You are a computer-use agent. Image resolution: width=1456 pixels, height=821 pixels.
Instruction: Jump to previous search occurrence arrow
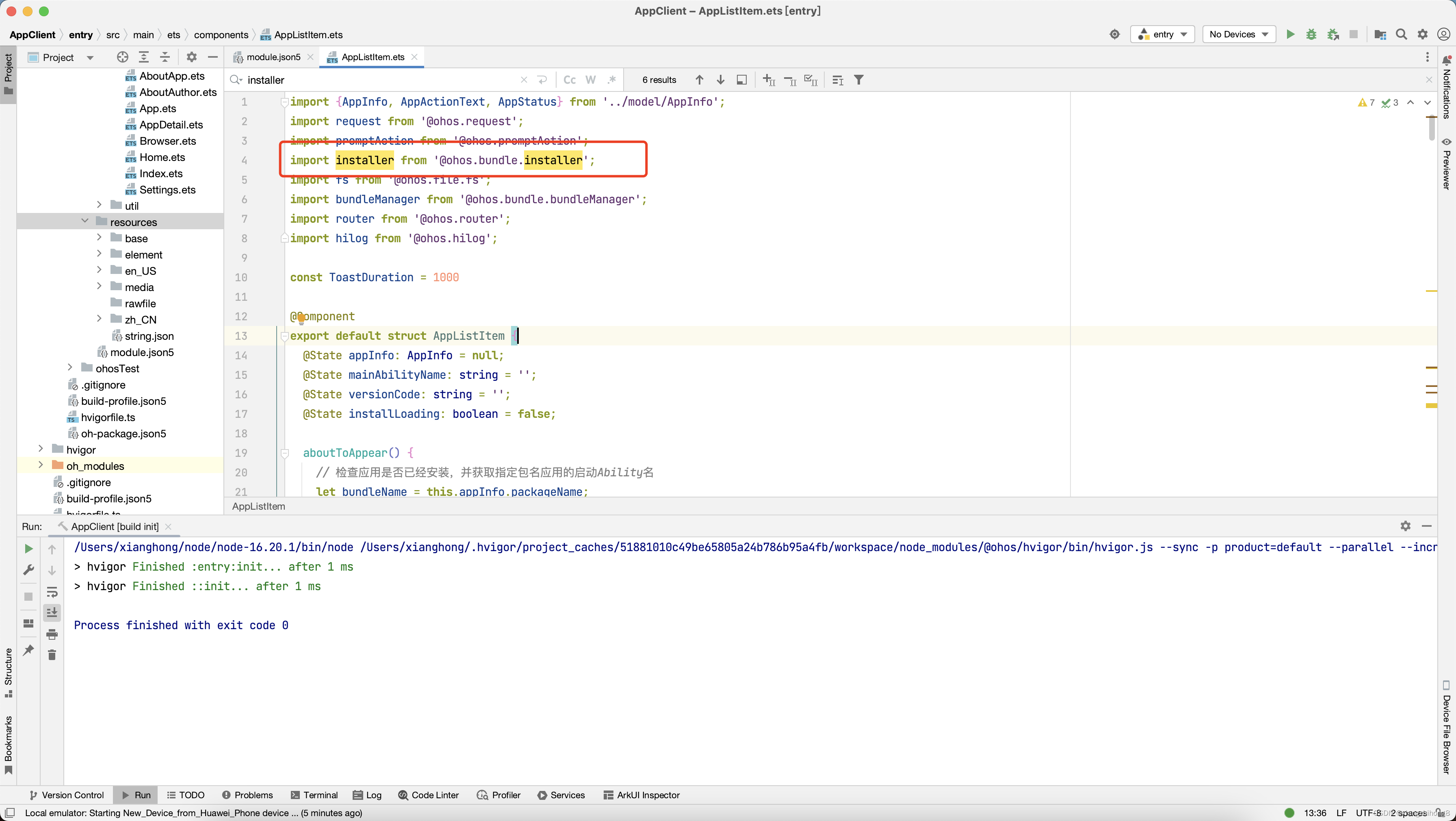(699, 80)
